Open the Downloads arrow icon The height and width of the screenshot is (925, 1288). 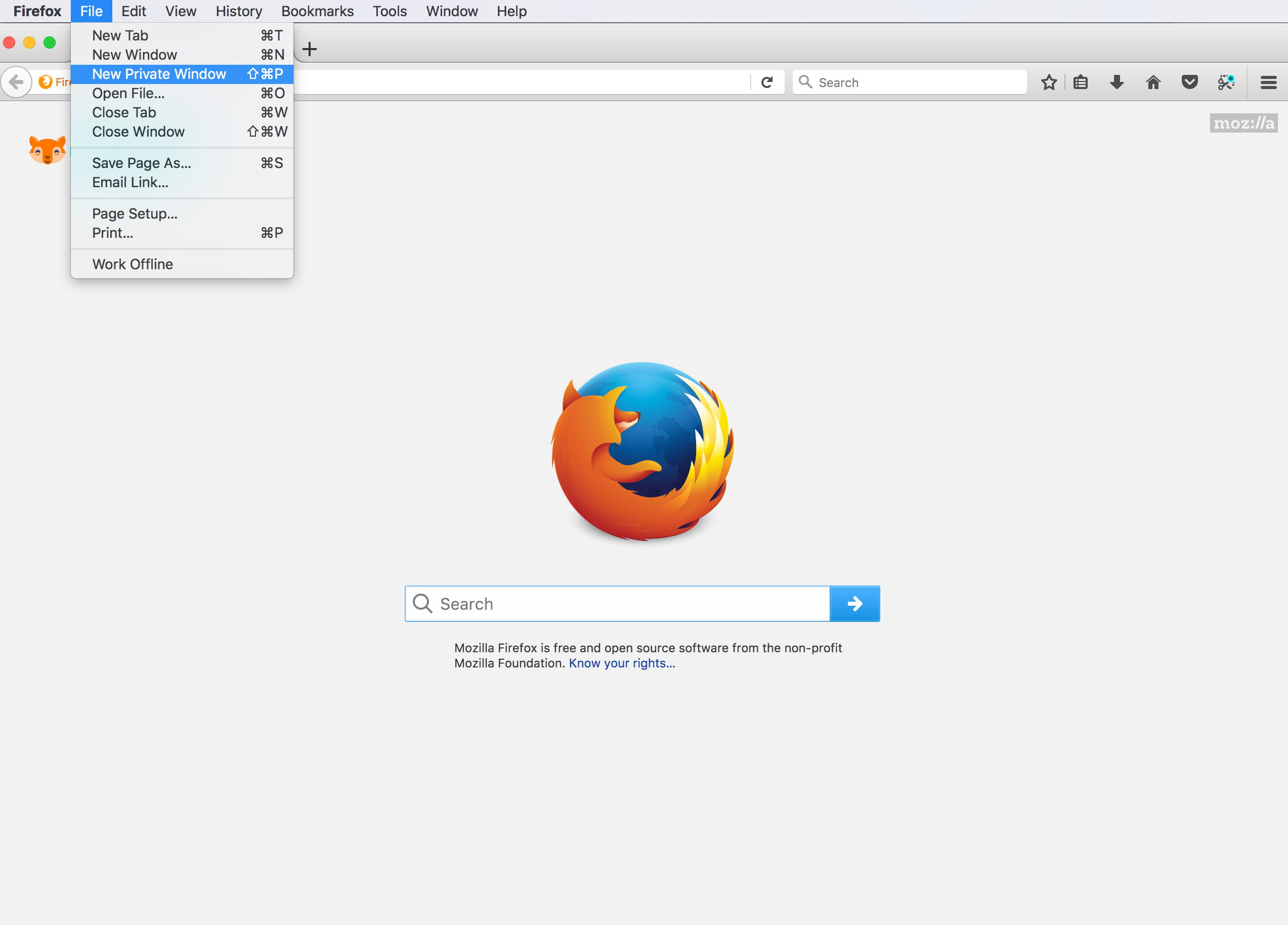point(1117,82)
